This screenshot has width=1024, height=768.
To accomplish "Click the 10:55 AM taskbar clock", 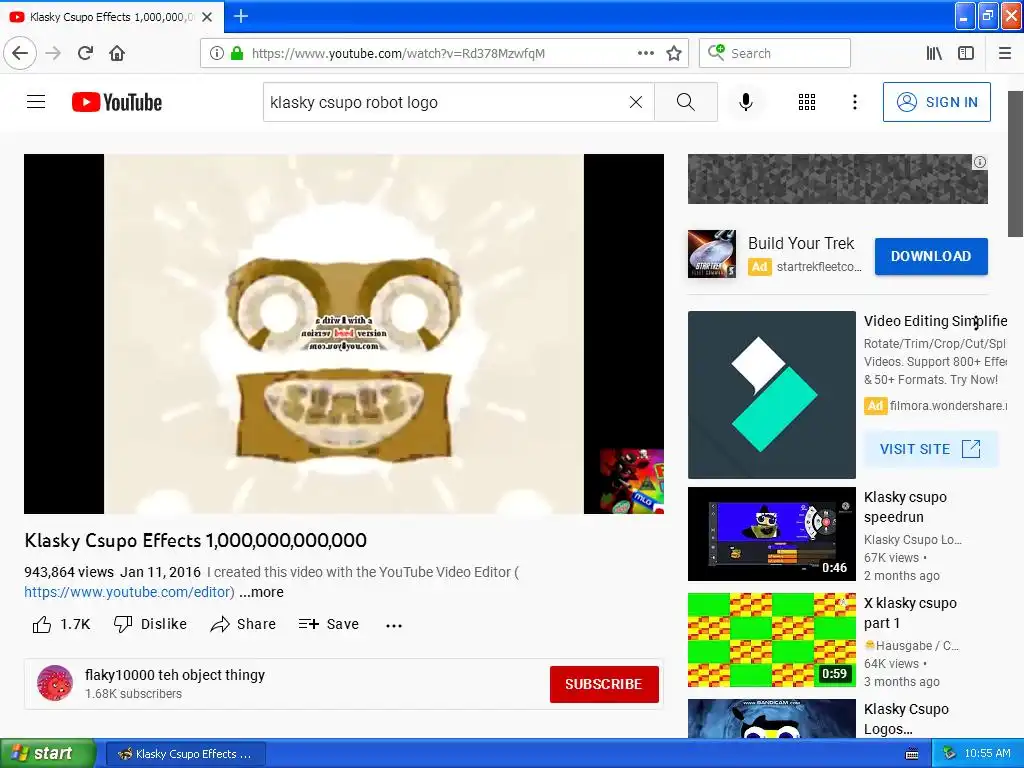I will pyautogui.click(x=987, y=753).
